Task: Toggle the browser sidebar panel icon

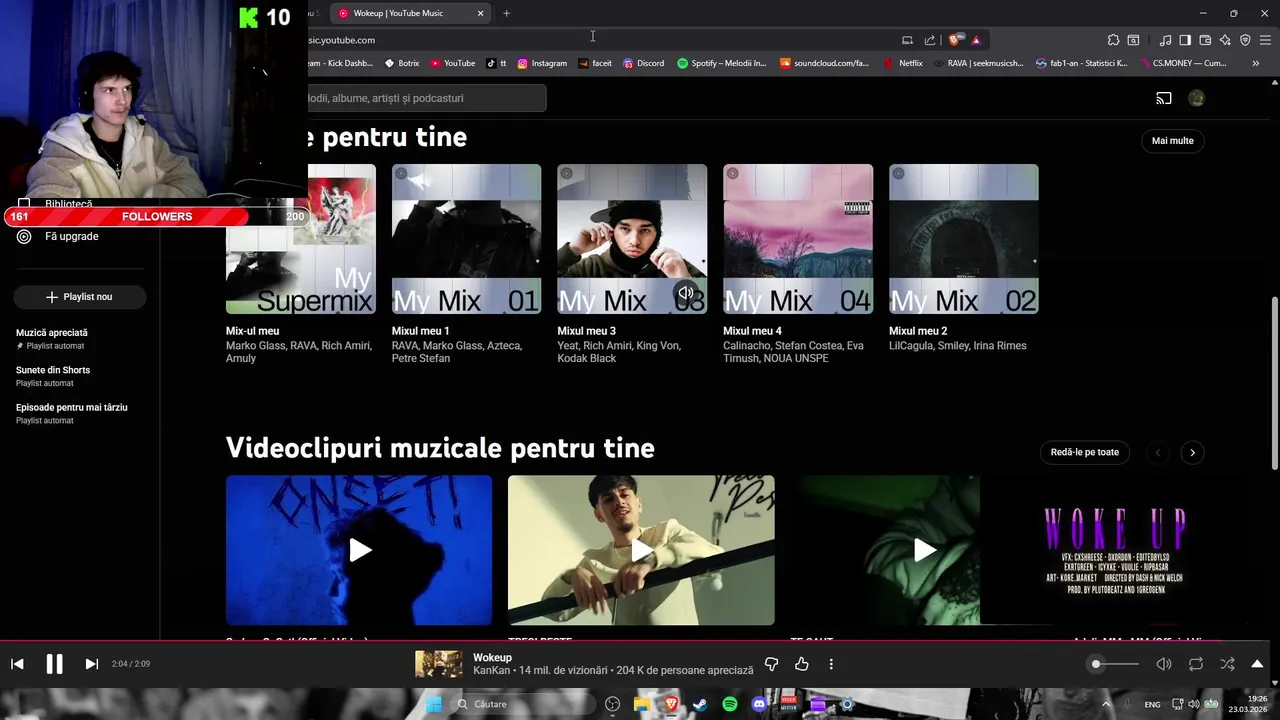Action: tap(1185, 40)
